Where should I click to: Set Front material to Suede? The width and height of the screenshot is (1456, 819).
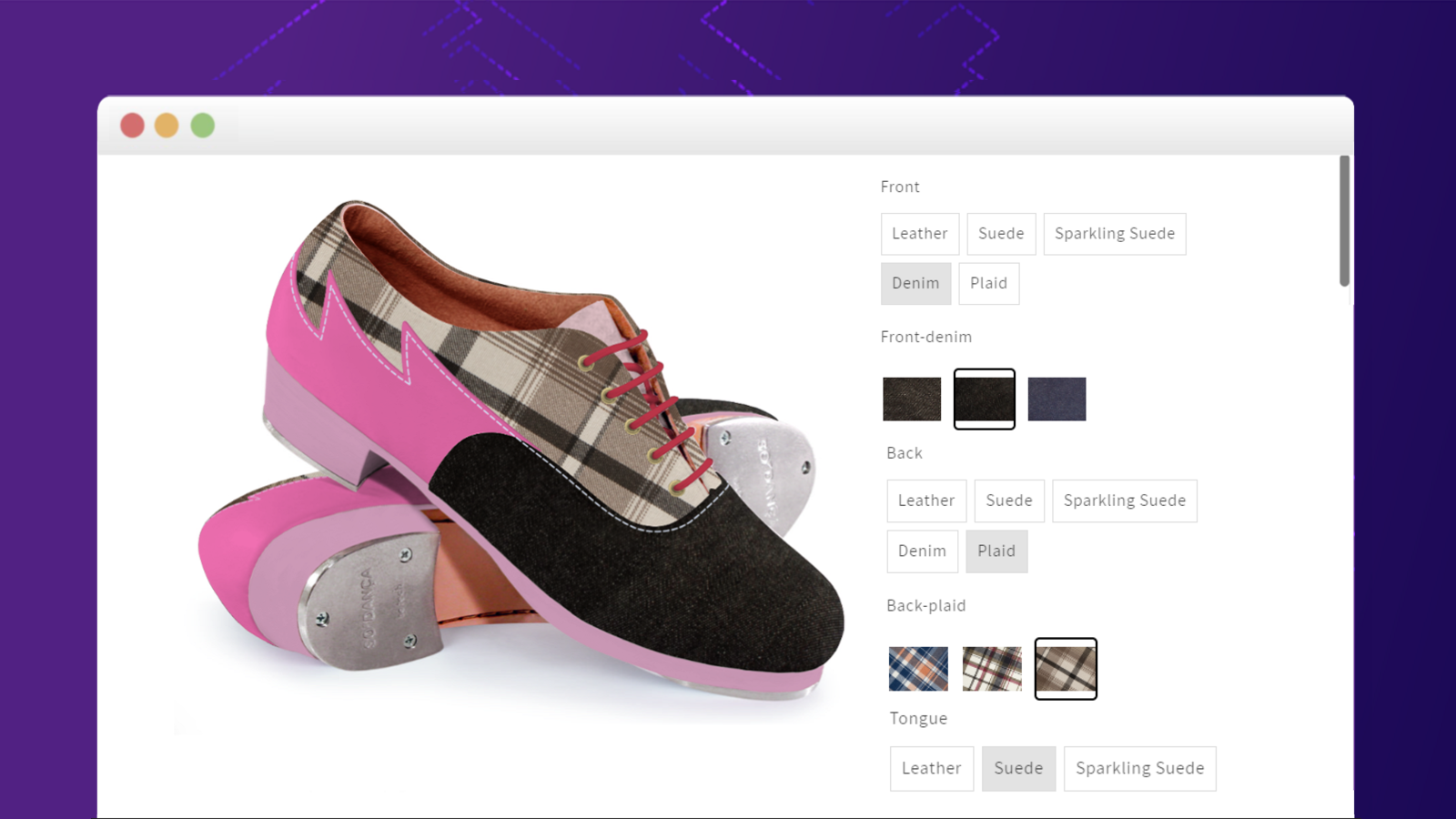(1001, 234)
